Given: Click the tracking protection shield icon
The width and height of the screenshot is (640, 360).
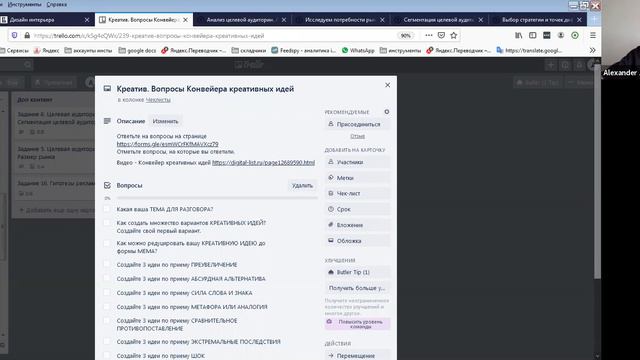Looking at the screenshot, I should pyautogui.click(x=15, y=36).
